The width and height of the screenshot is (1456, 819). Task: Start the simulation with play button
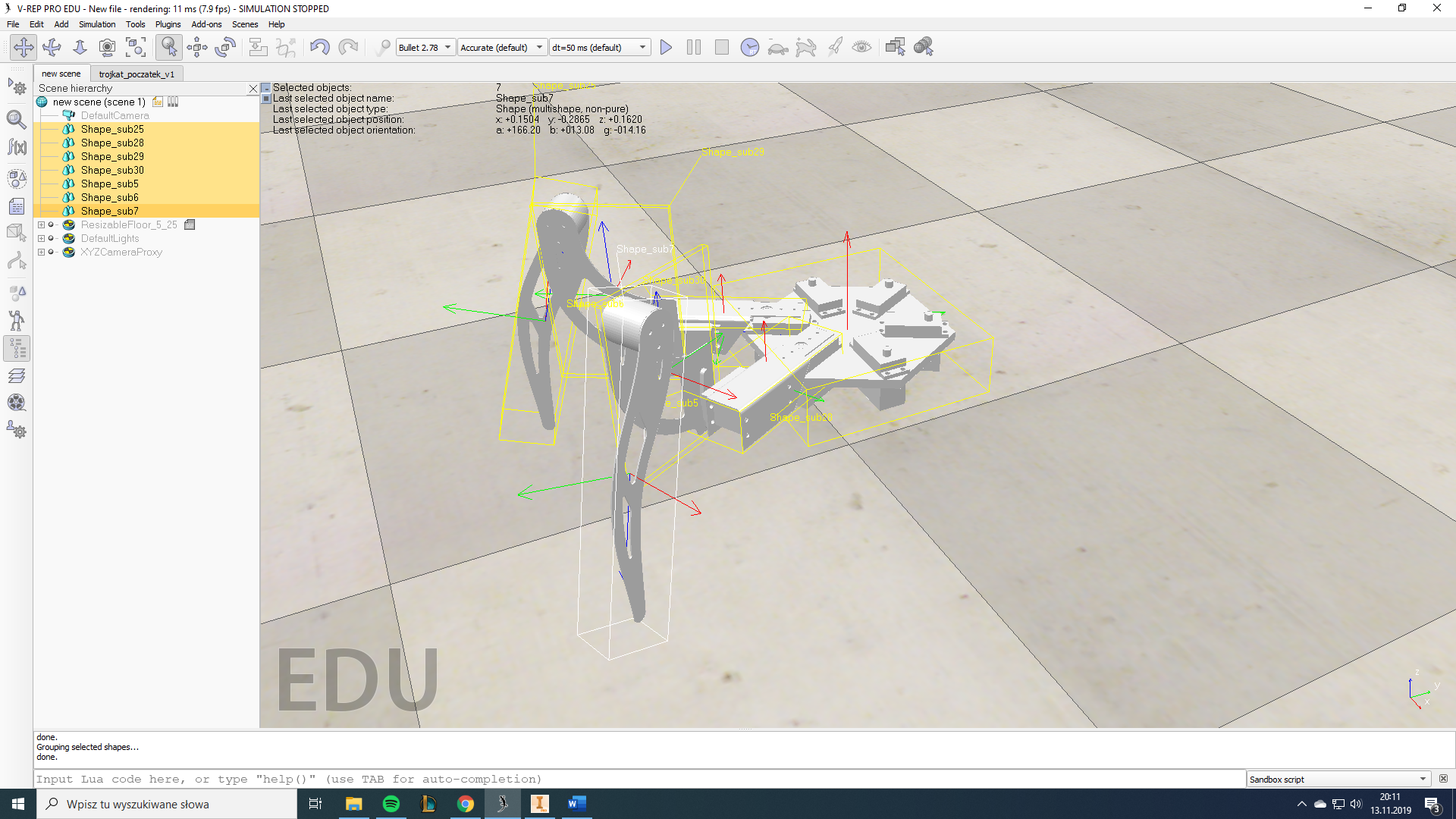coord(666,47)
